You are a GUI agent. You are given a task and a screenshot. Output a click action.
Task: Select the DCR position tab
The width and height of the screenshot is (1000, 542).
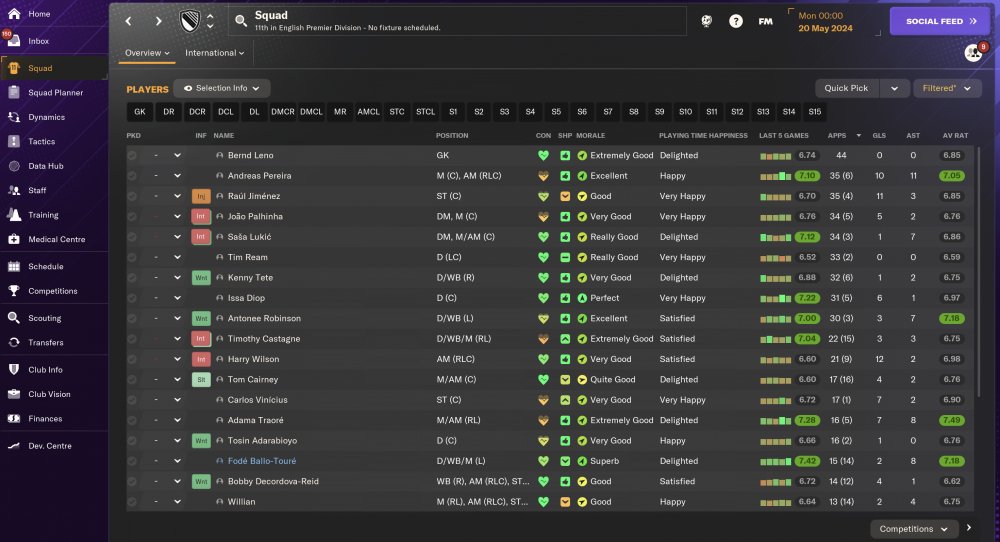pos(197,112)
